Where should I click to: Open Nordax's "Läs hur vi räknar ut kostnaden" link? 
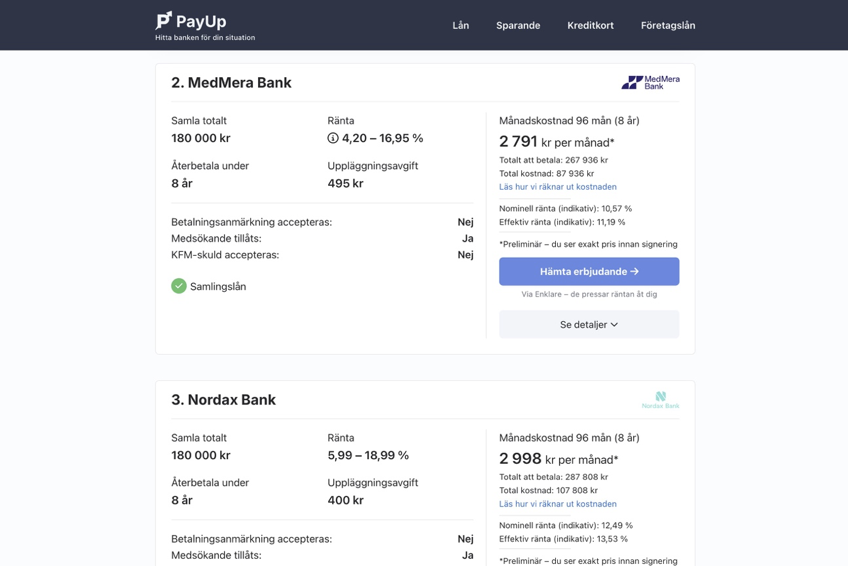point(558,504)
